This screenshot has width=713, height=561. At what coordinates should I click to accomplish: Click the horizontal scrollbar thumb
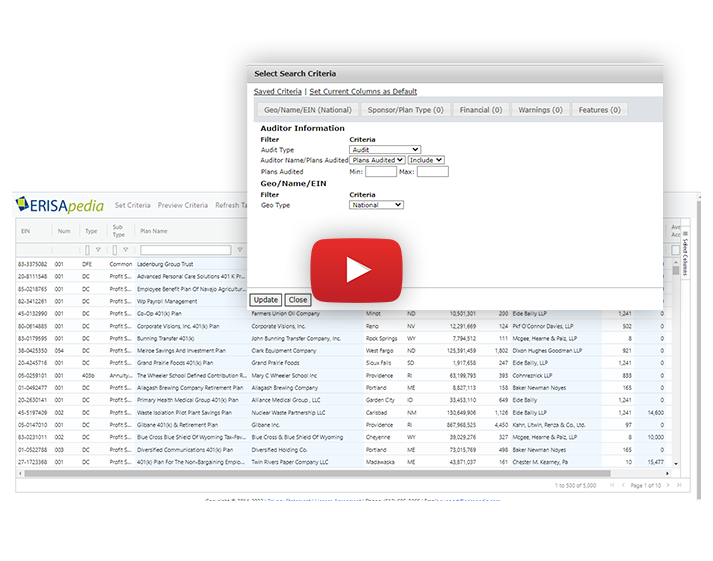pos(317,473)
